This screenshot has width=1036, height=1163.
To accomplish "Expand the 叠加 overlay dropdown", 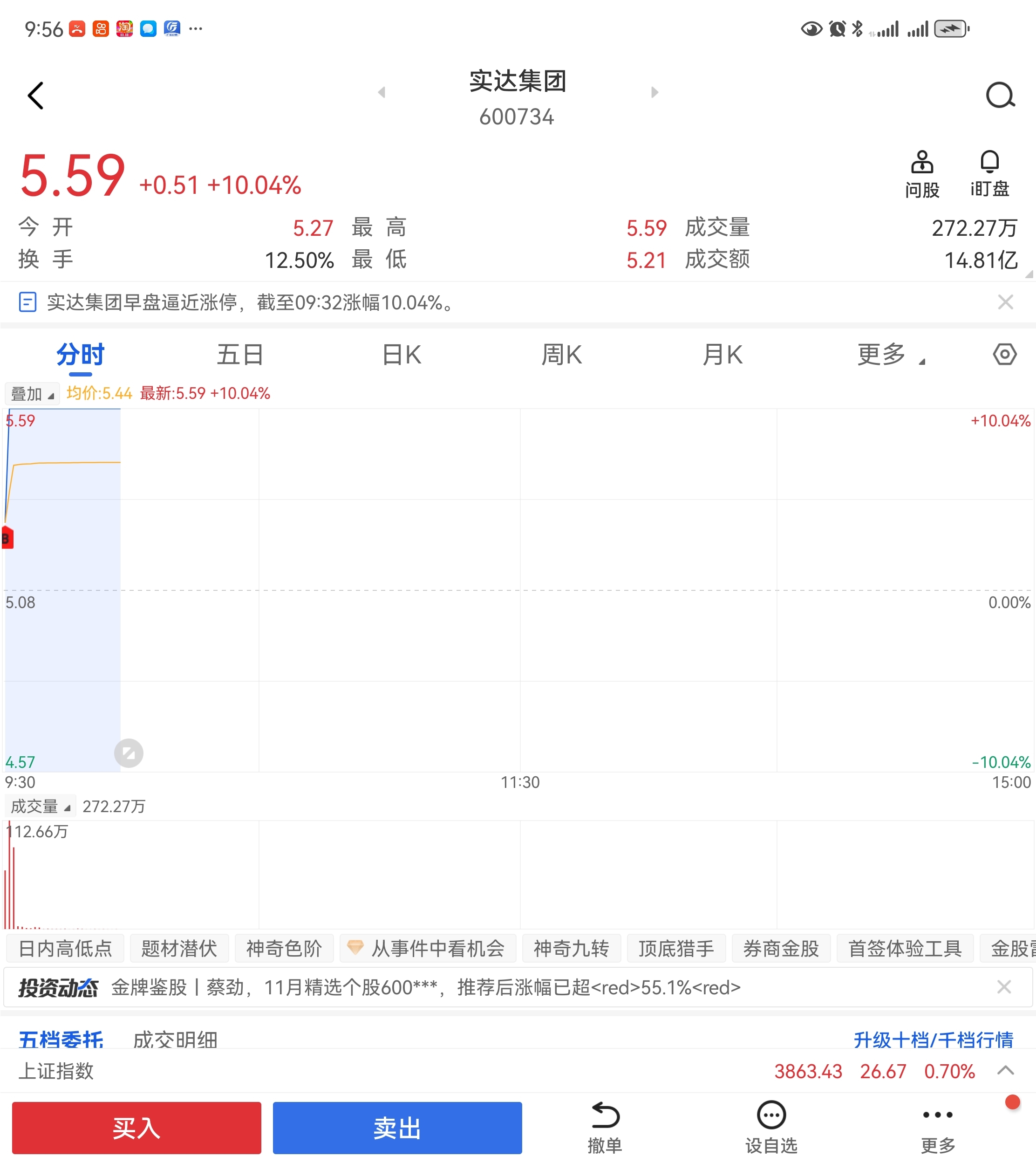I will (32, 394).
